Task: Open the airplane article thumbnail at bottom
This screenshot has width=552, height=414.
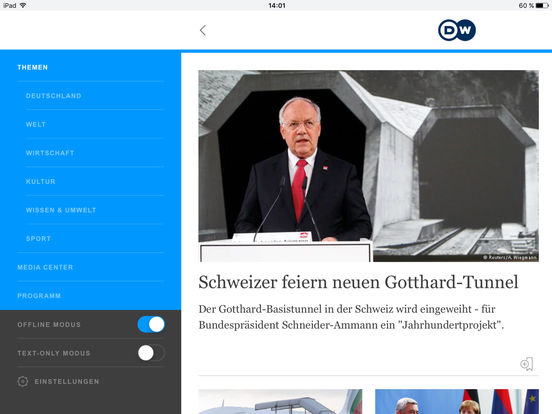Action: 280,401
